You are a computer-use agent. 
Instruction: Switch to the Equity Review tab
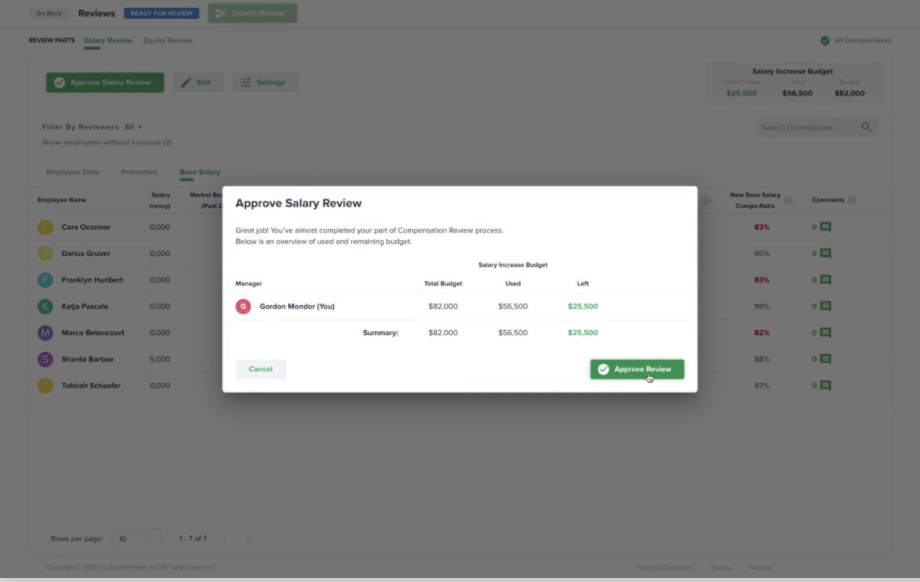click(167, 41)
